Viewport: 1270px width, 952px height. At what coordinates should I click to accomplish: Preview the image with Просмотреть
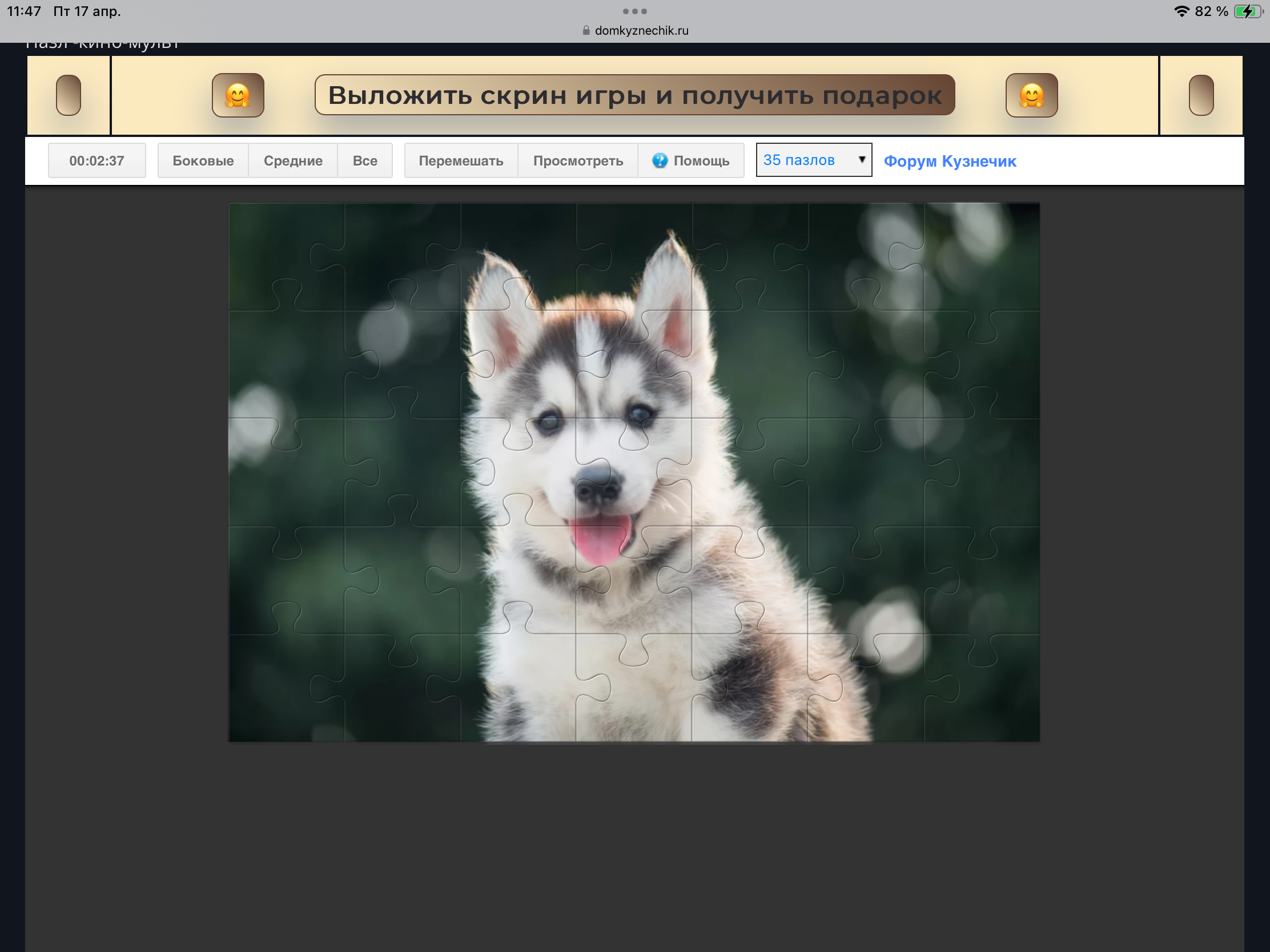[x=577, y=161]
